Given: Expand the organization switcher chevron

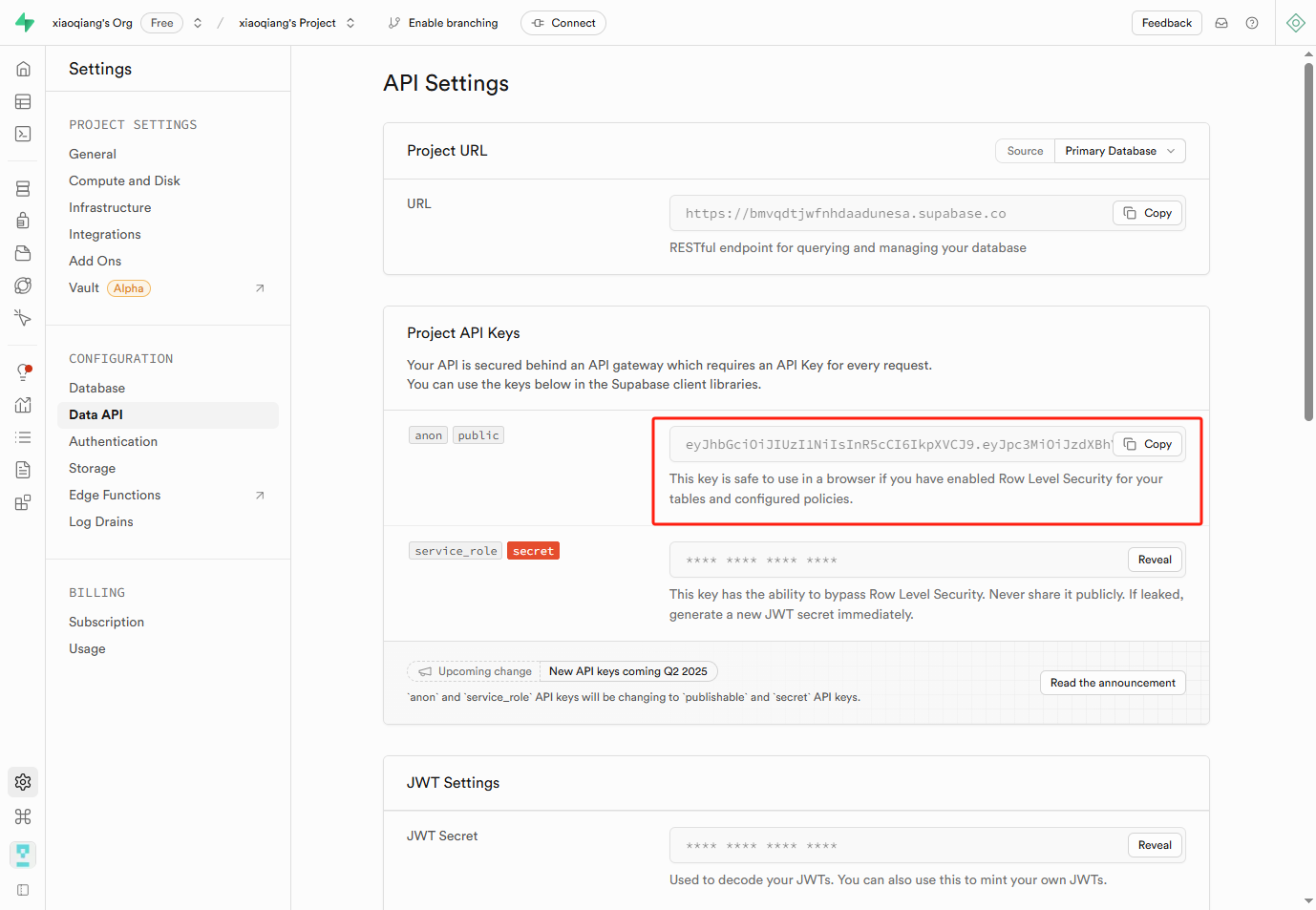Looking at the screenshot, I should (198, 23).
